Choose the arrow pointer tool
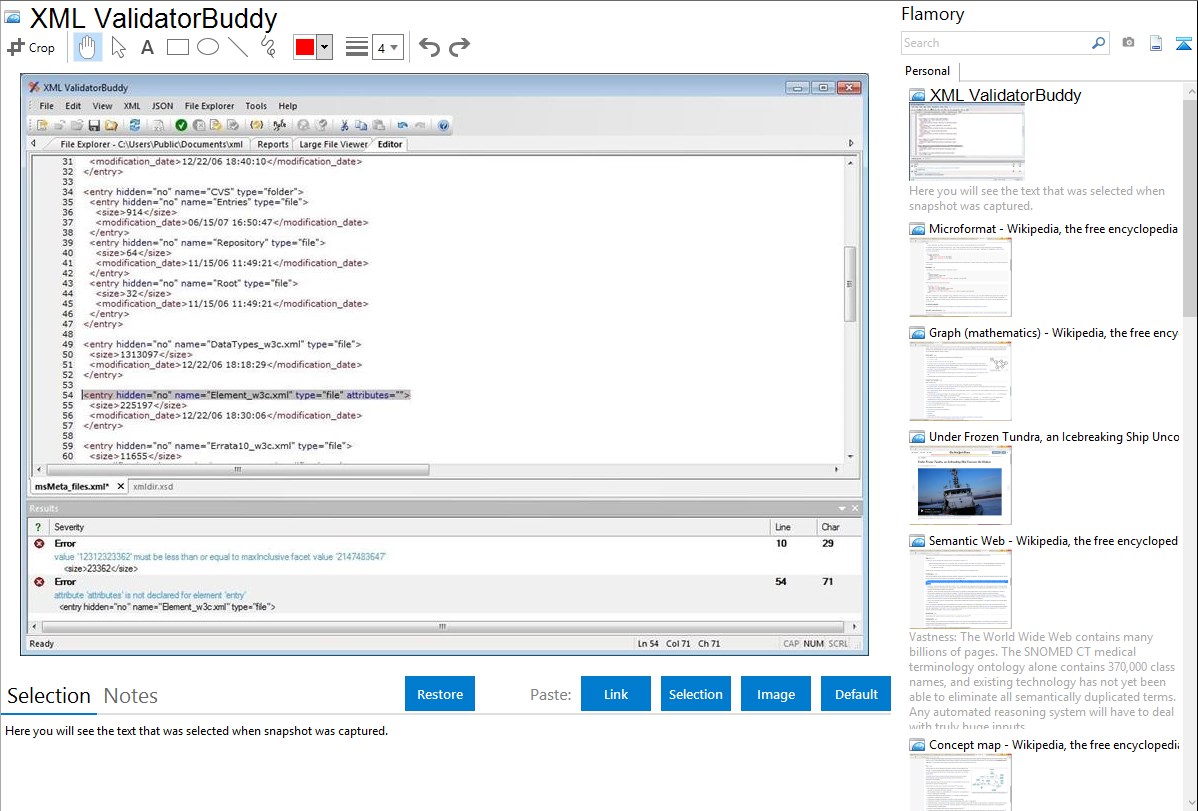The width and height of the screenshot is (1198, 811). pos(118,47)
